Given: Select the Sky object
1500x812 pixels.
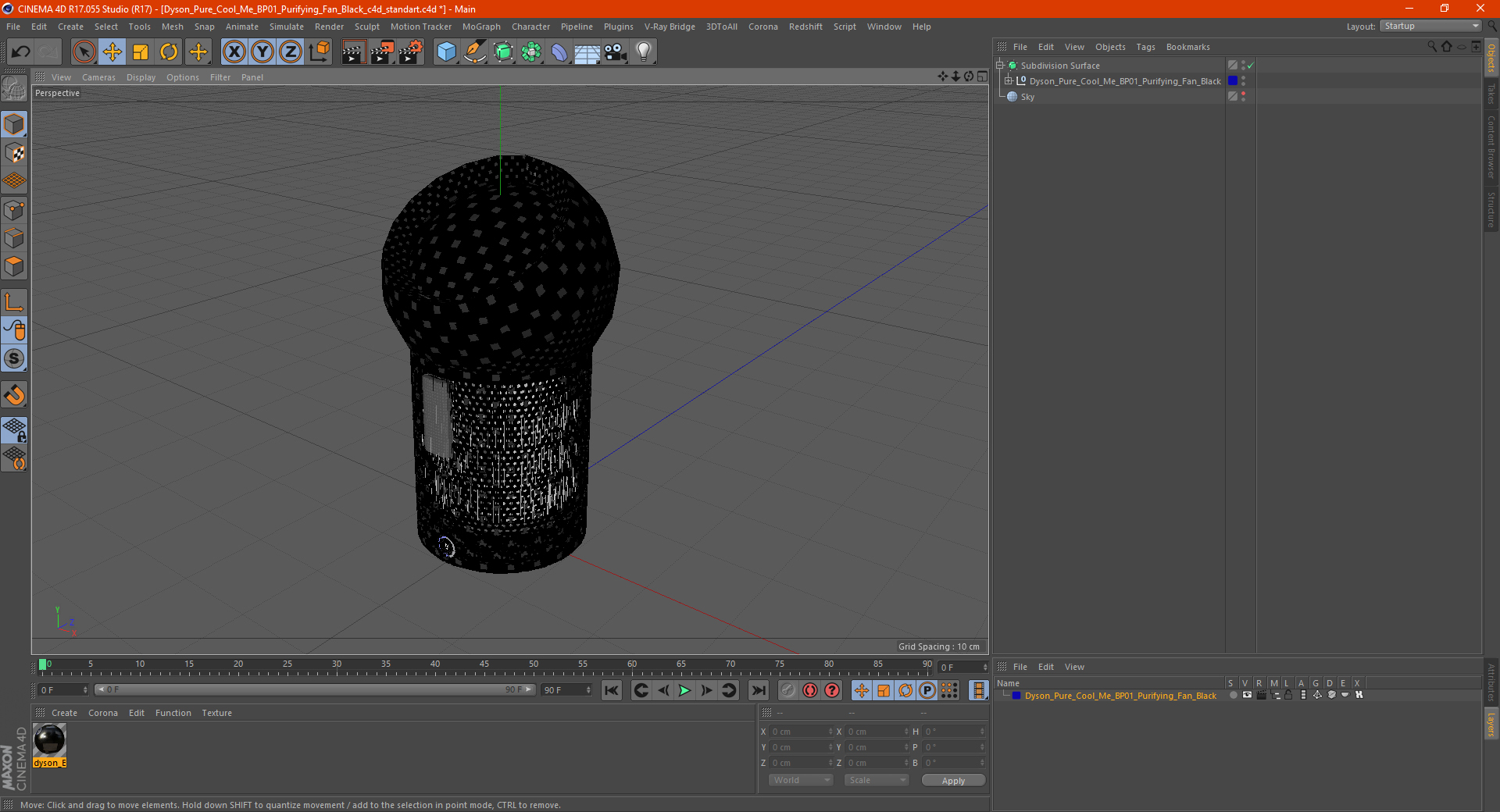Looking at the screenshot, I should pos(1027,97).
